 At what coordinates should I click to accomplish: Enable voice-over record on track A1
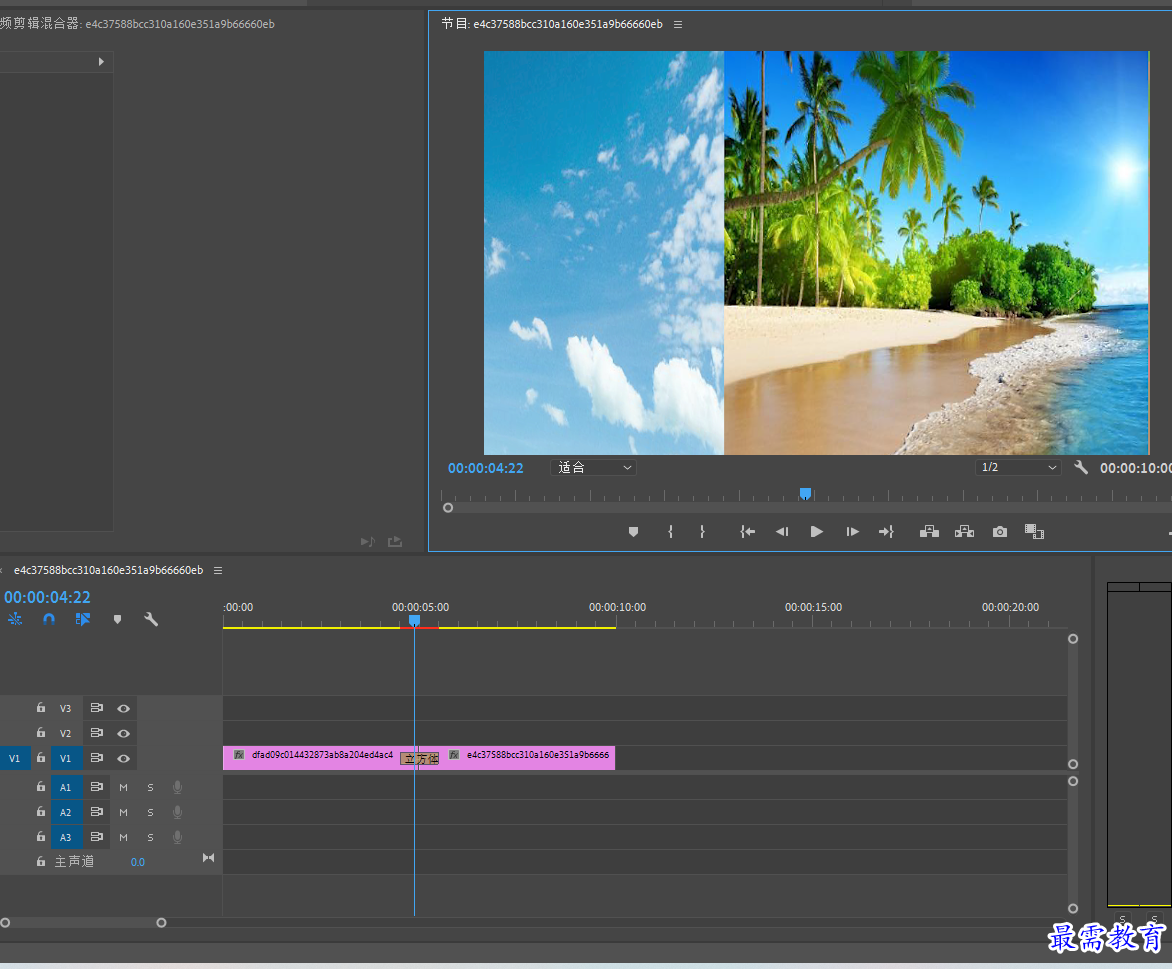177,787
